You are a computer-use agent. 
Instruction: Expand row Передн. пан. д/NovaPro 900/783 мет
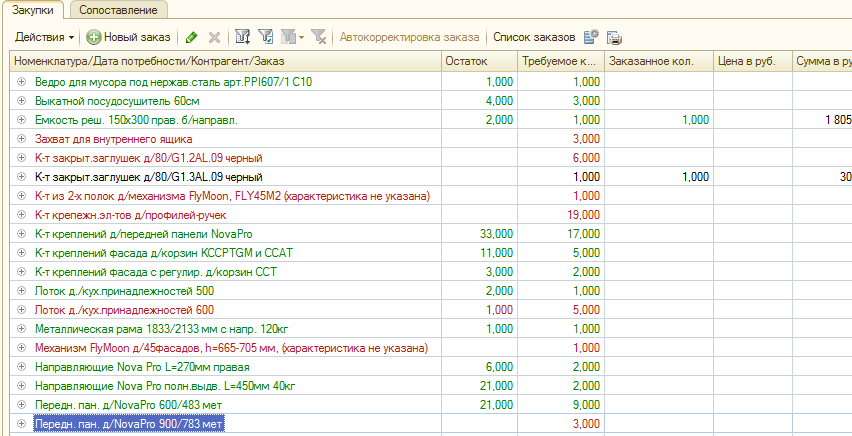[21, 424]
